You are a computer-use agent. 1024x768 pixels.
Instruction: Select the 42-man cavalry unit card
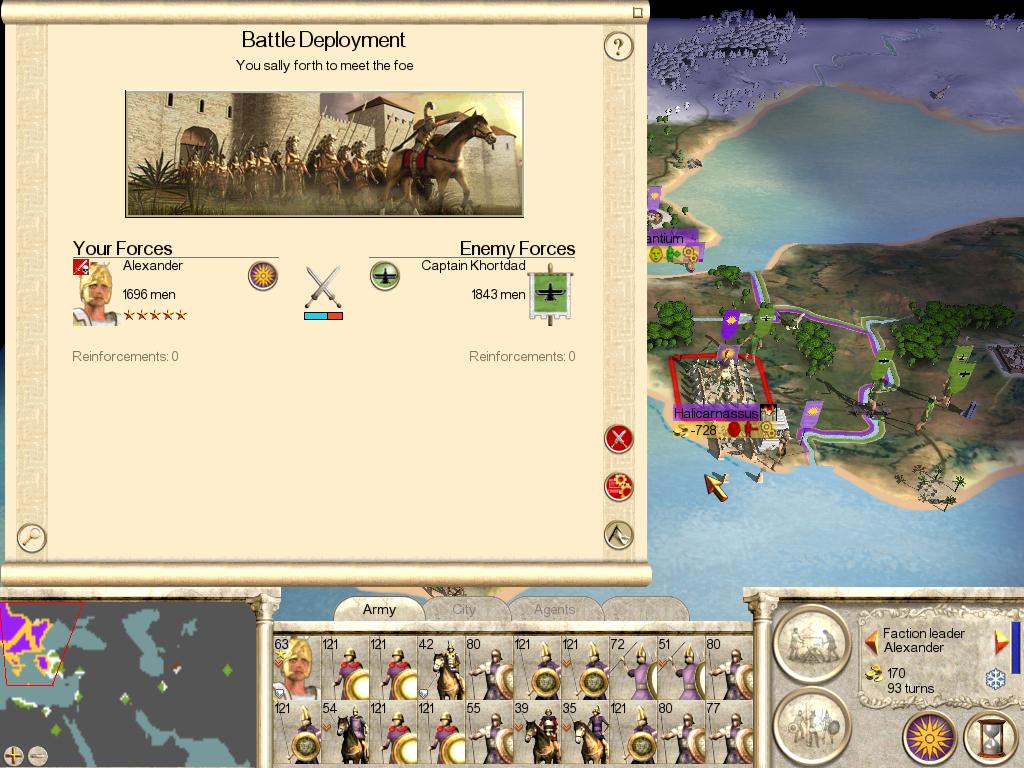pyautogui.click(x=441, y=667)
